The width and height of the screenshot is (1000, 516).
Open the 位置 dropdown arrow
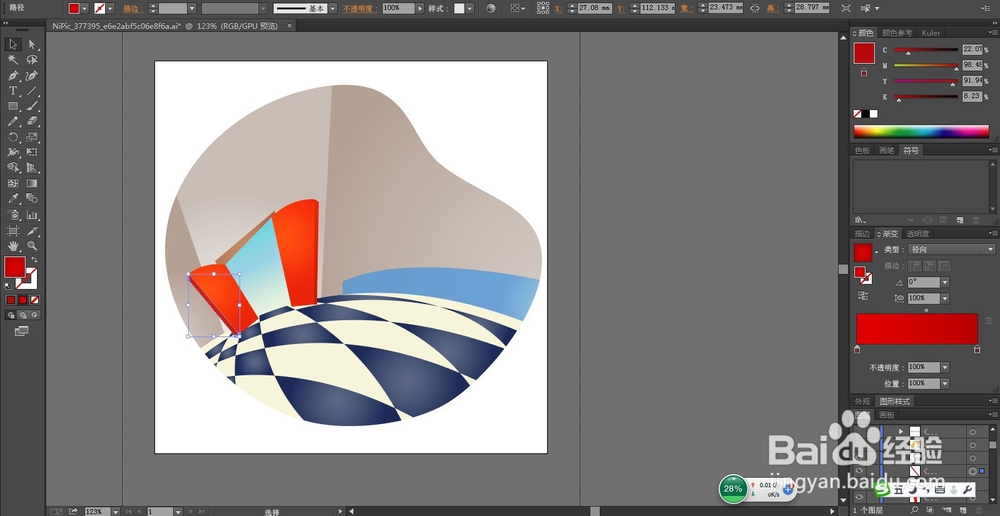(945, 383)
